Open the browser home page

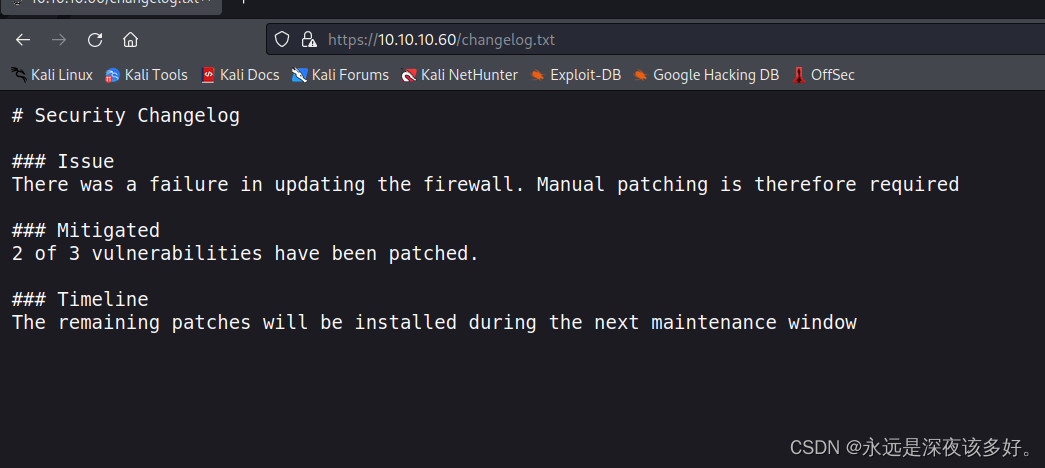[130, 40]
